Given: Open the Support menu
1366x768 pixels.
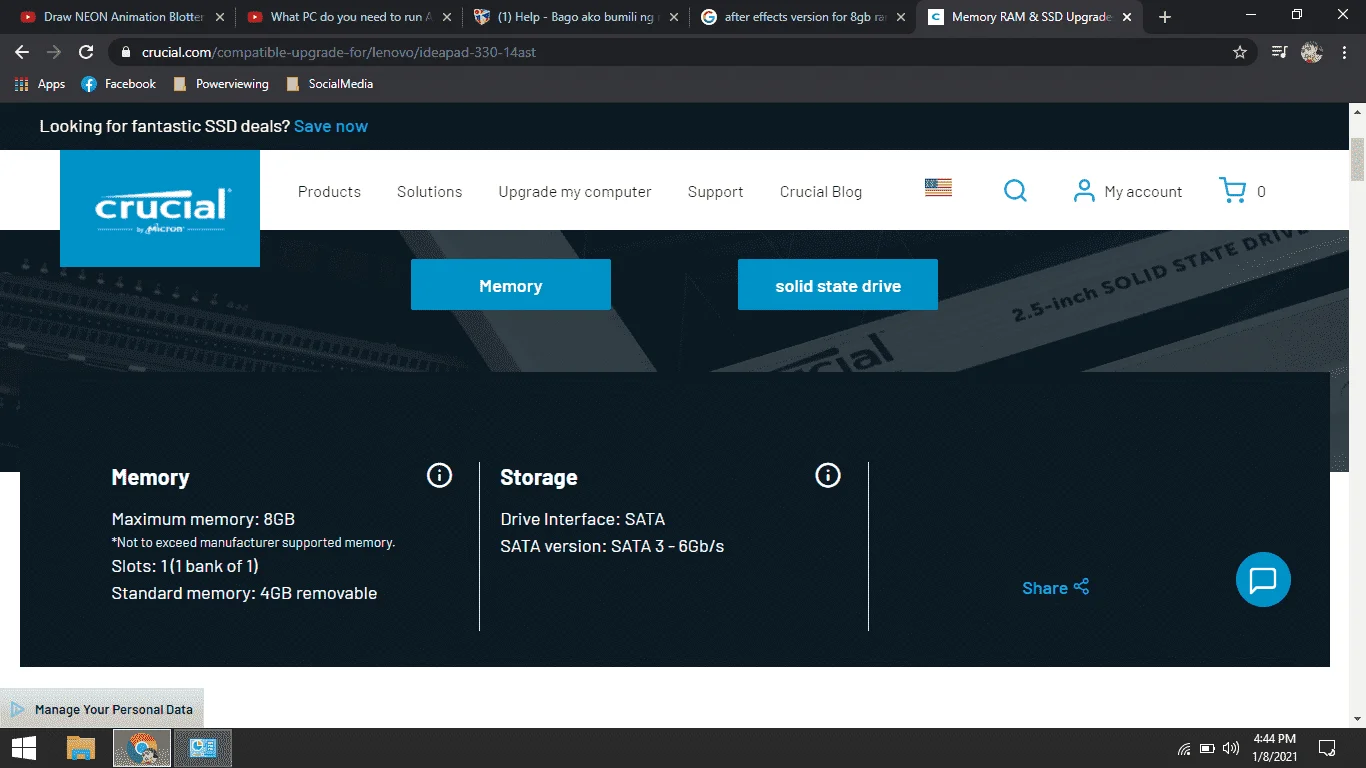Looking at the screenshot, I should coord(715,191).
